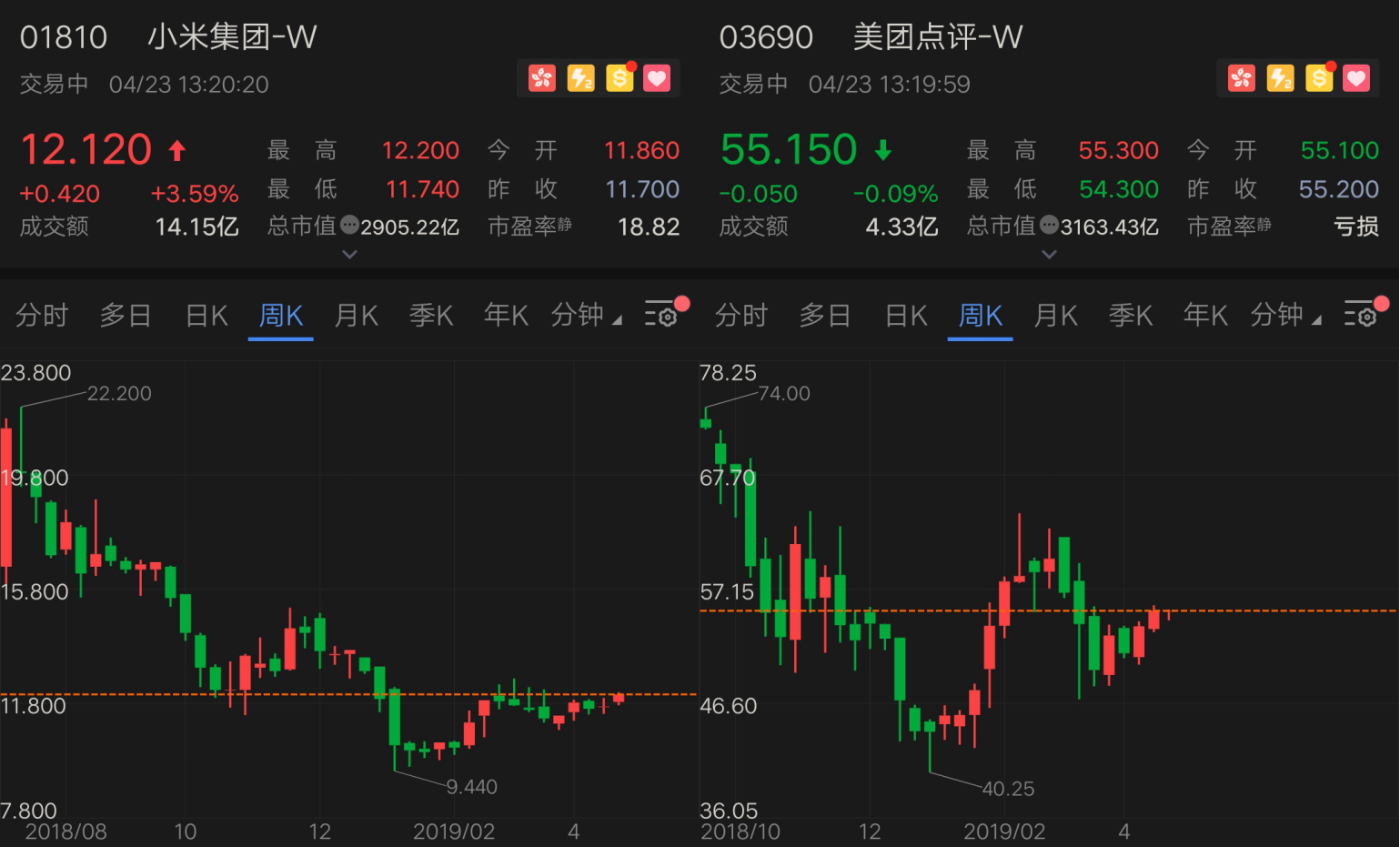The image size is (1400, 847).
Task: Switch 美团点评-W chart to 年K tab
Action: (x=1205, y=316)
